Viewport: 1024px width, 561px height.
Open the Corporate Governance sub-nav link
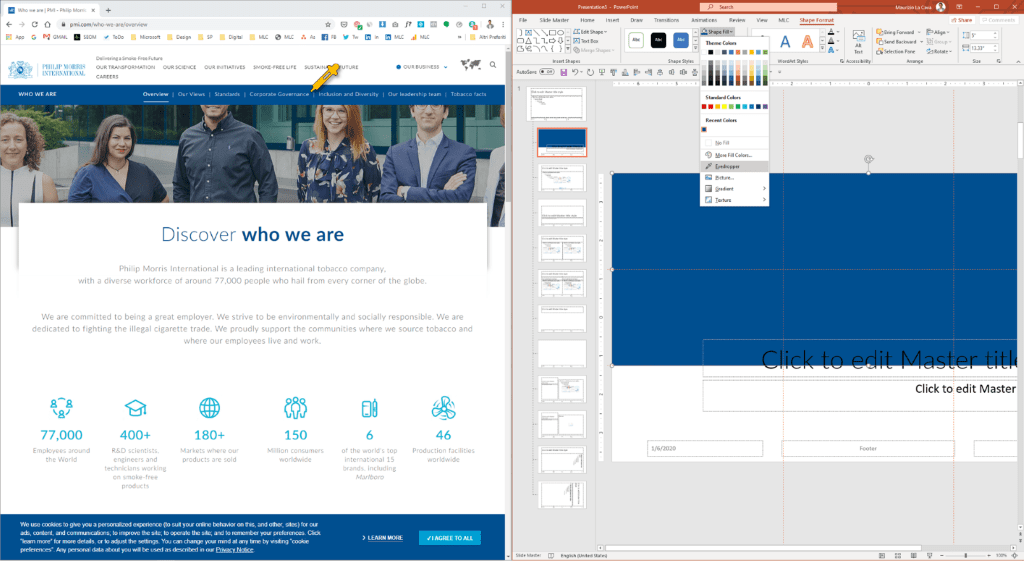coord(279,94)
